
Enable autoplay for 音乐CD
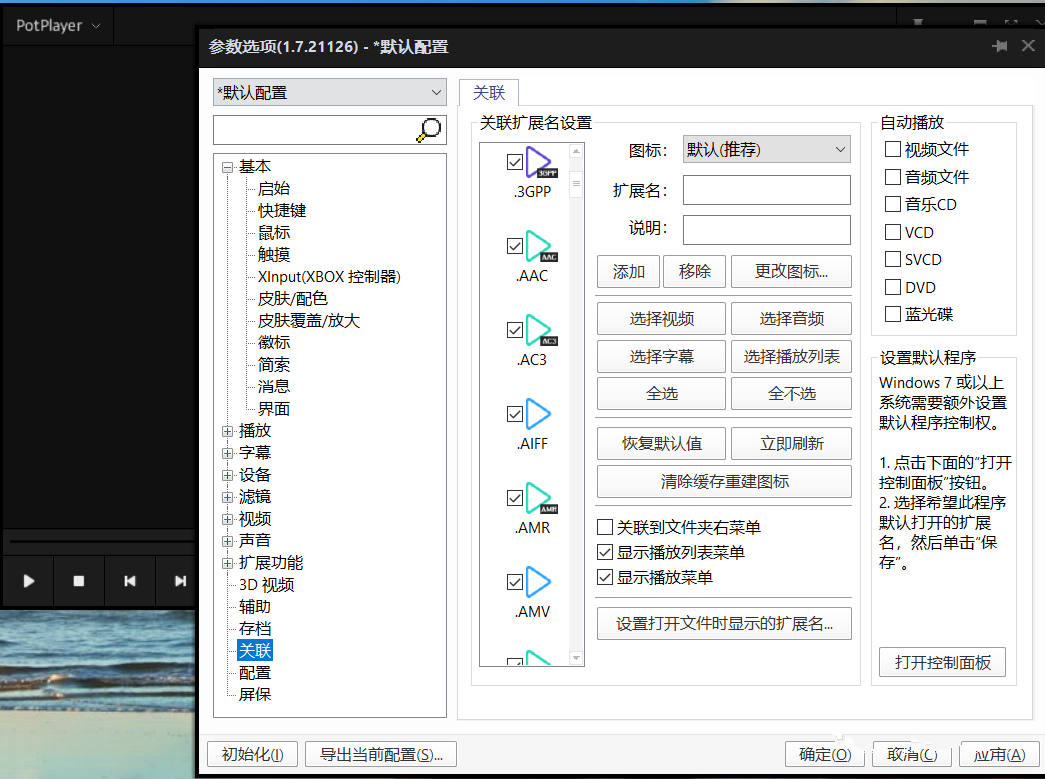[x=892, y=204]
